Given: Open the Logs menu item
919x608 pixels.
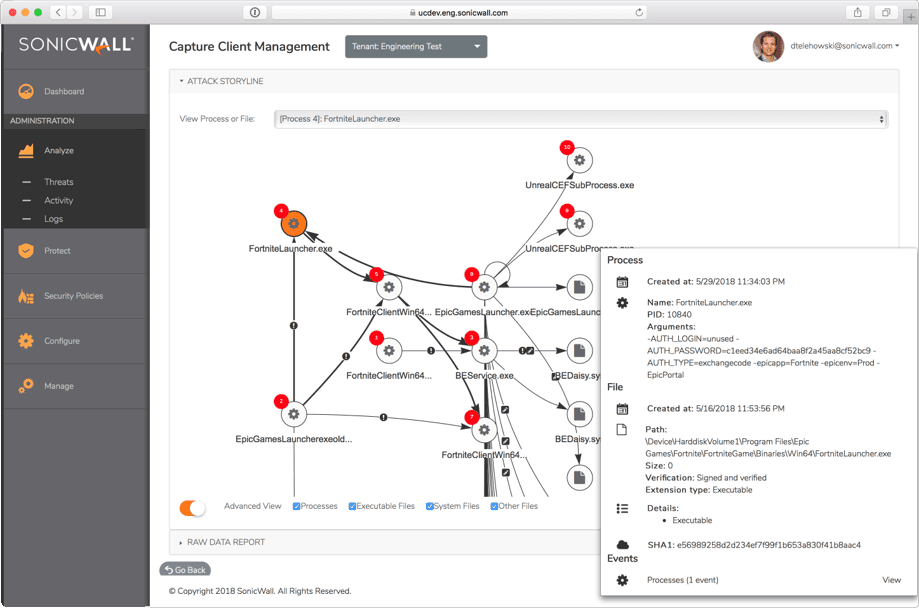Looking at the screenshot, I should 54,218.
